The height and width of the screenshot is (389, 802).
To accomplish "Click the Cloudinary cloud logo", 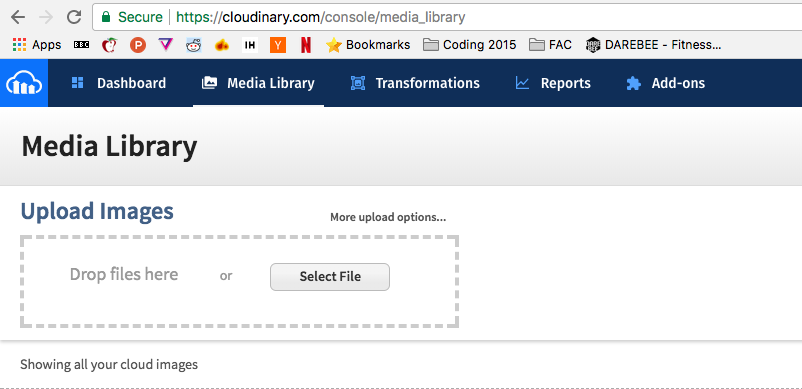I will (x=24, y=83).
